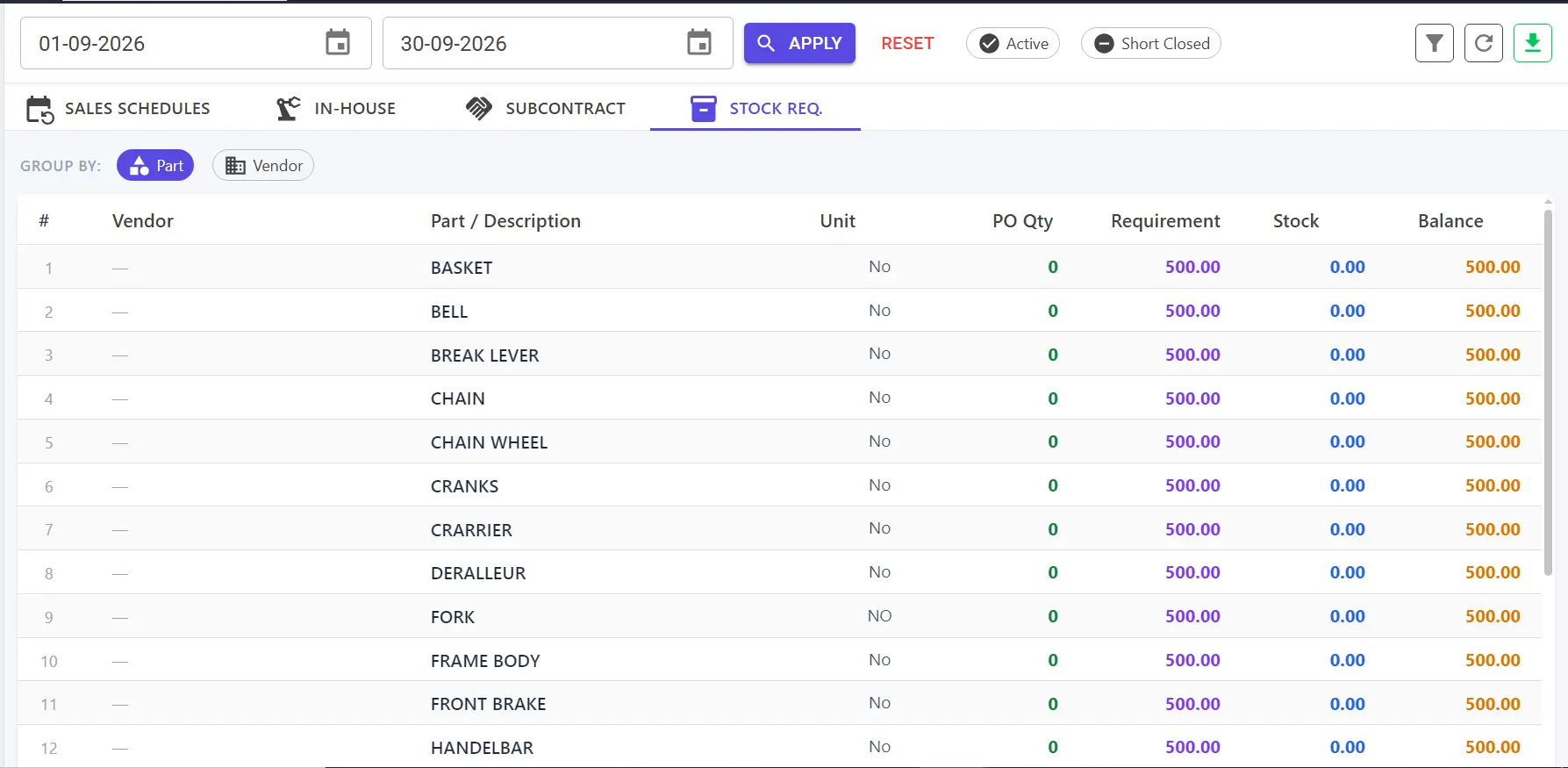Apply the date range filter
The width and height of the screenshot is (1568, 768).
pos(799,43)
